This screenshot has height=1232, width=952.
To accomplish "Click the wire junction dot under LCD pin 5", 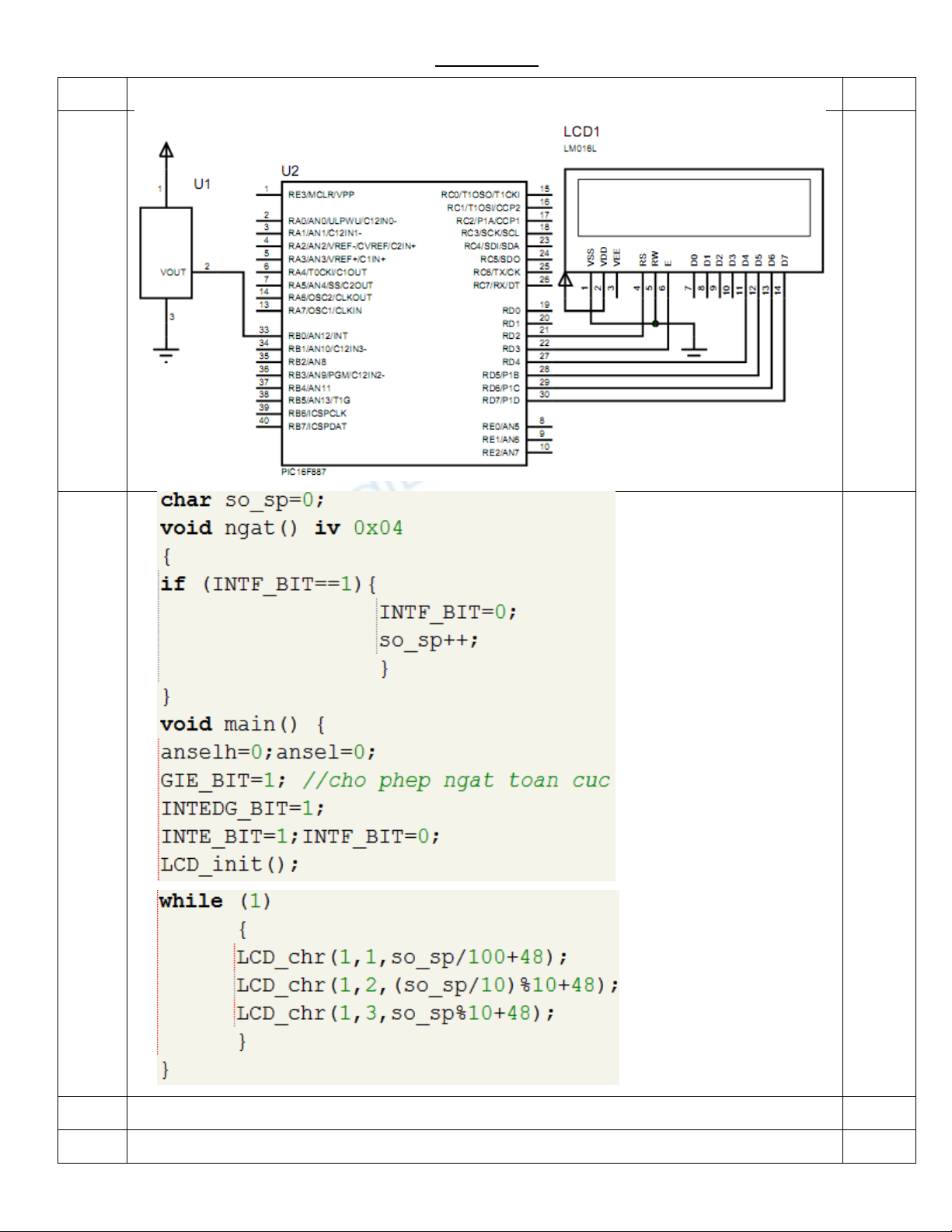I will coord(656,323).
